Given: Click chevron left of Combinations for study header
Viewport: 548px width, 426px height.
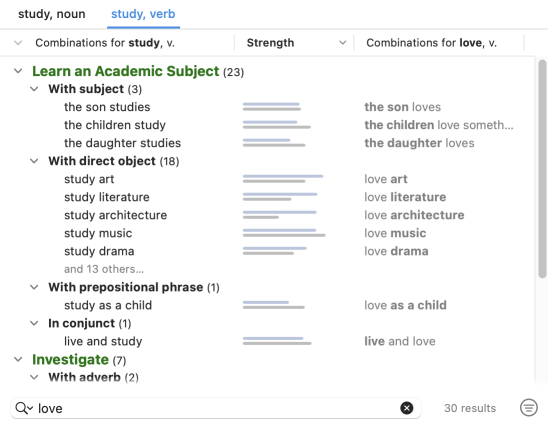Looking at the screenshot, I should click(x=18, y=43).
